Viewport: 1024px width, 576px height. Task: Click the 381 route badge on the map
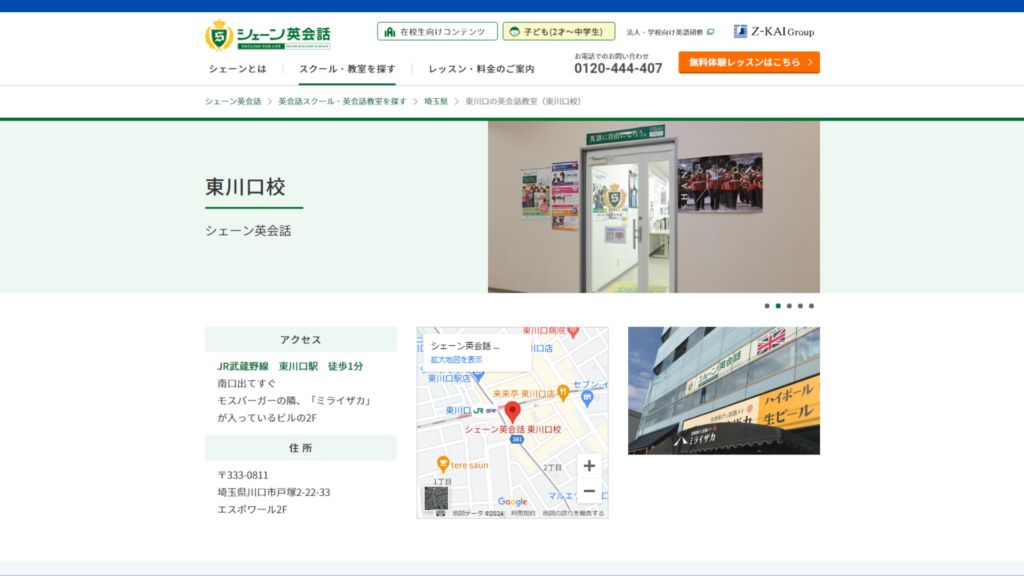[517, 440]
